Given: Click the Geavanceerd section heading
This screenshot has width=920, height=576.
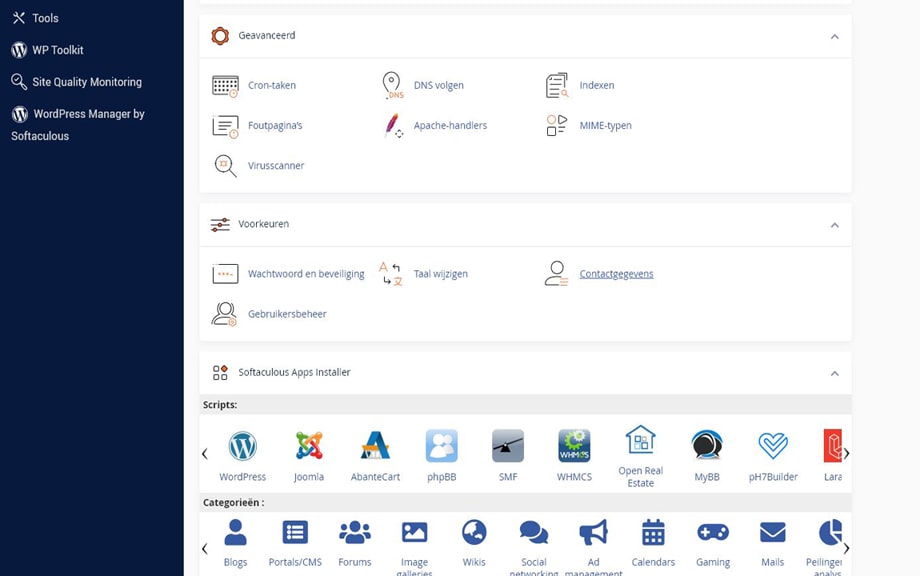Looking at the screenshot, I should pyautogui.click(x=266, y=35).
